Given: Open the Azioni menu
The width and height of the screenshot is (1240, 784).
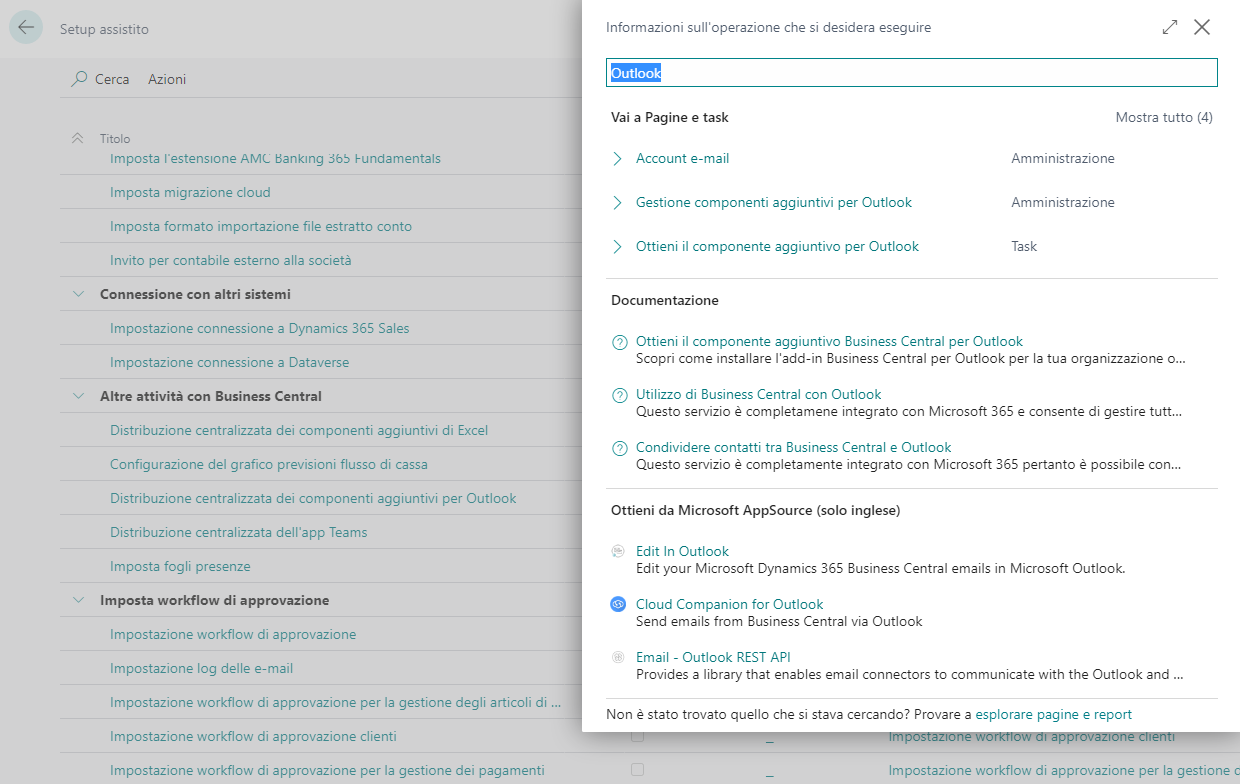Looking at the screenshot, I should (167, 79).
